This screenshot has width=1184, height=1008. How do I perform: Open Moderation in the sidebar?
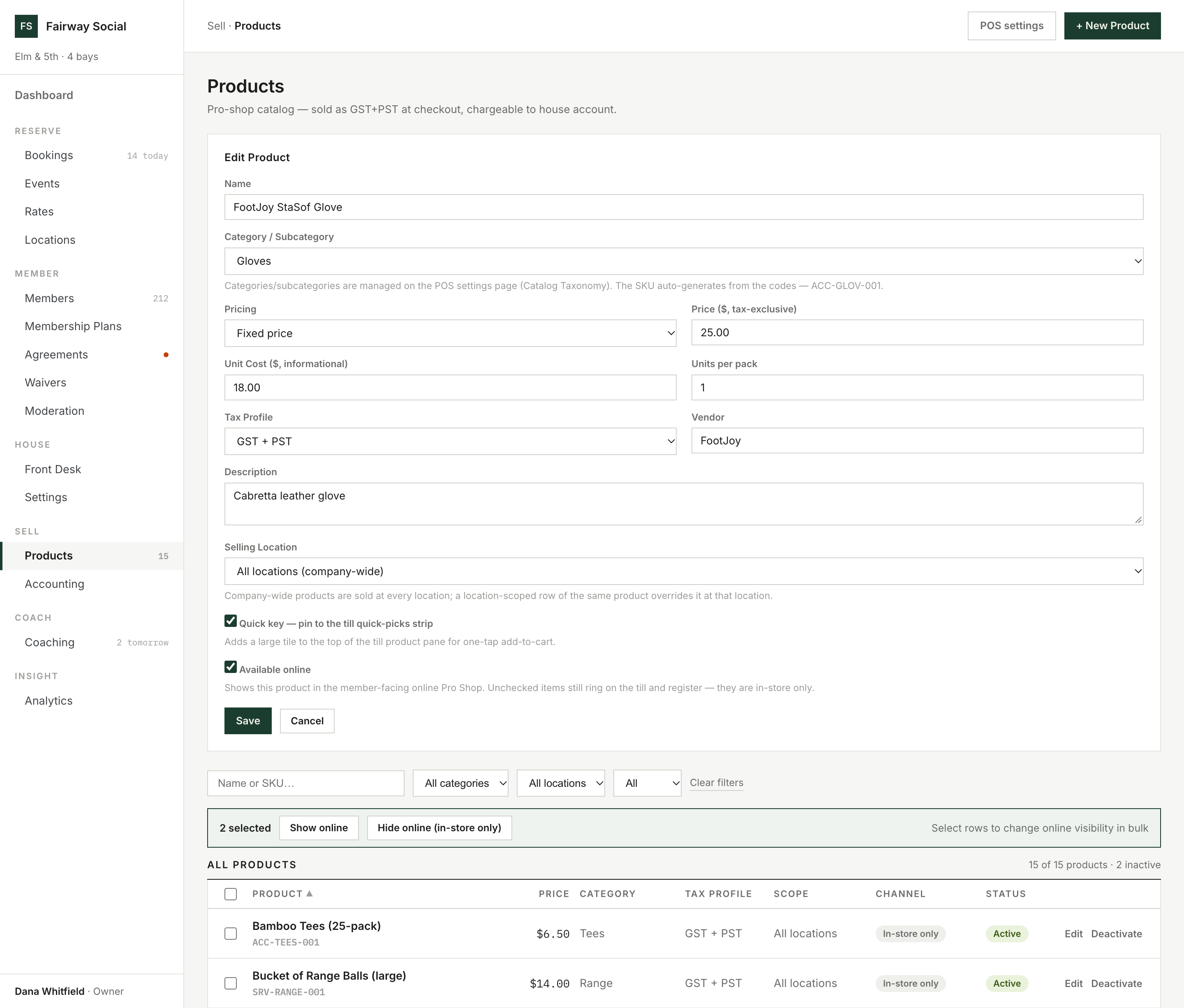pos(91,411)
